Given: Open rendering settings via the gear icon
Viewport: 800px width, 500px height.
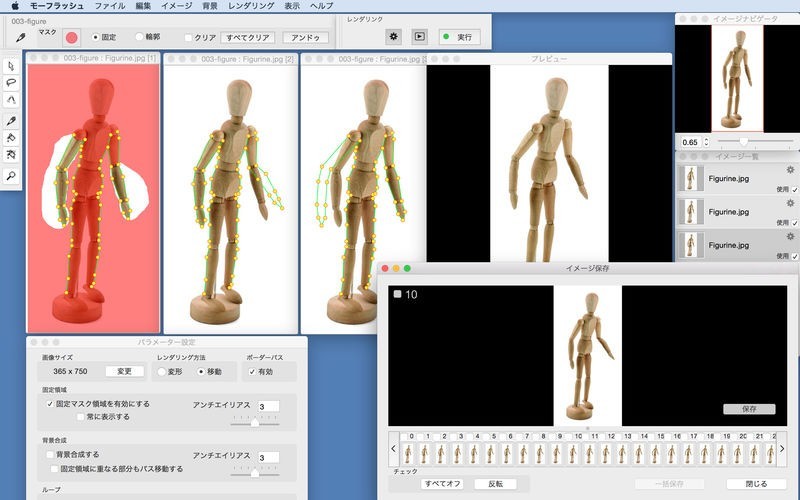Looking at the screenshot, I should 394,37.
